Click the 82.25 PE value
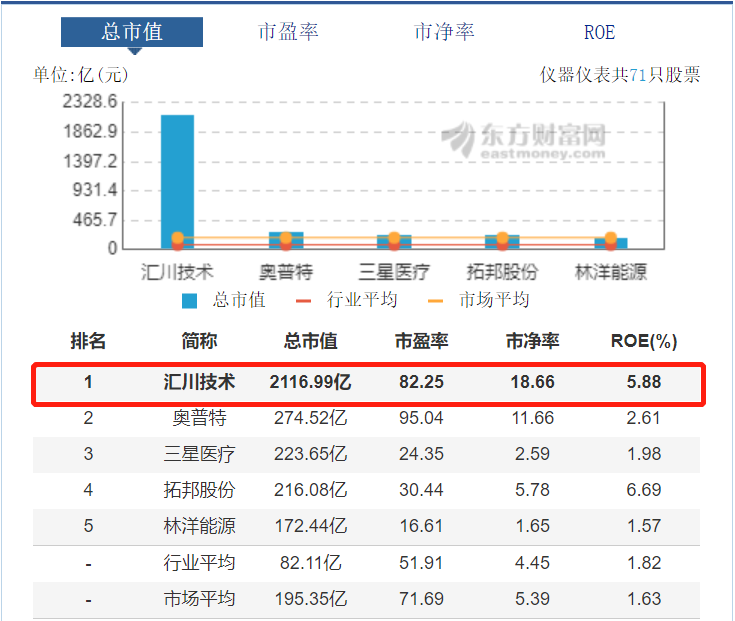 421,382
